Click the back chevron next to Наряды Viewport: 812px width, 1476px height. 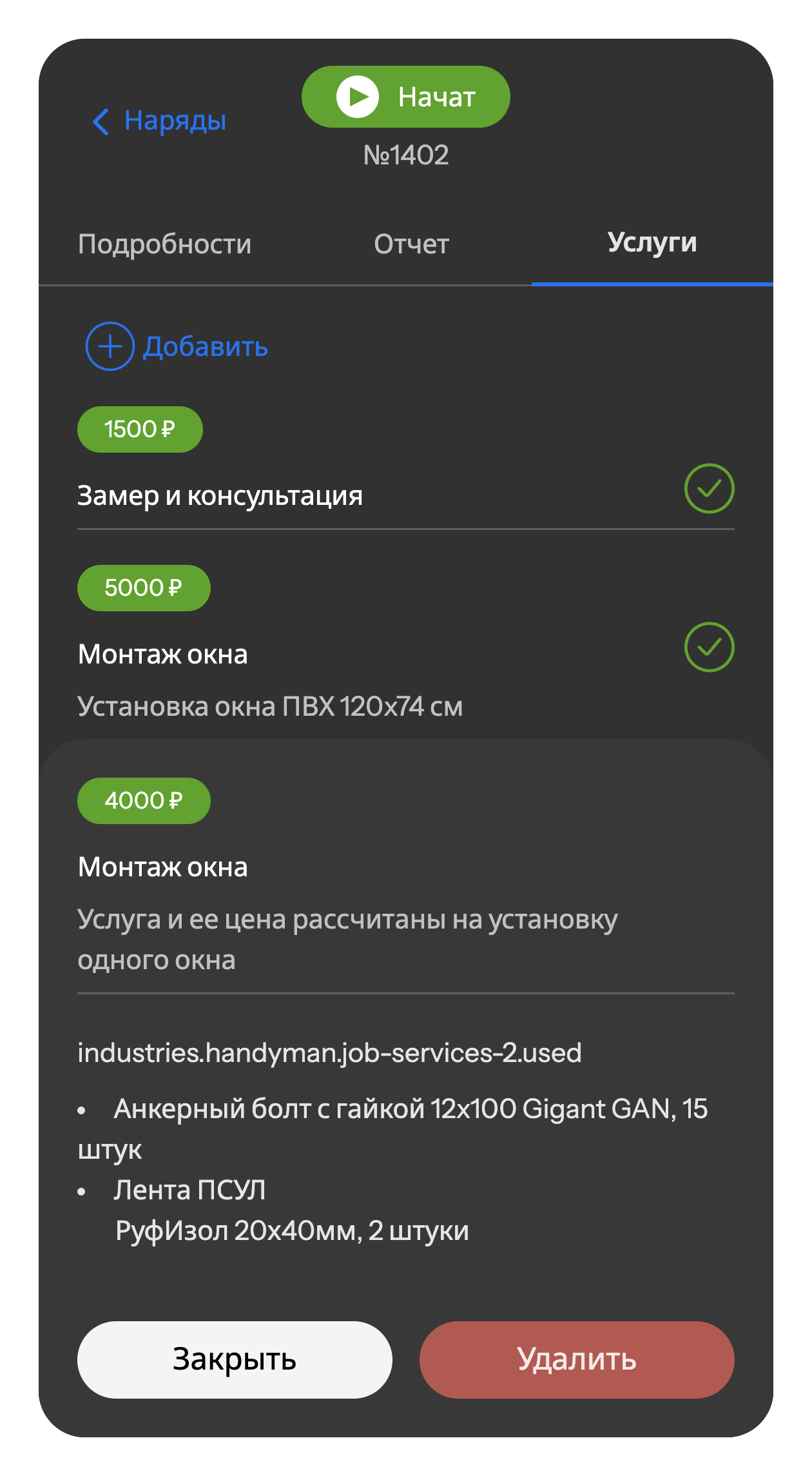pos(101,121)
